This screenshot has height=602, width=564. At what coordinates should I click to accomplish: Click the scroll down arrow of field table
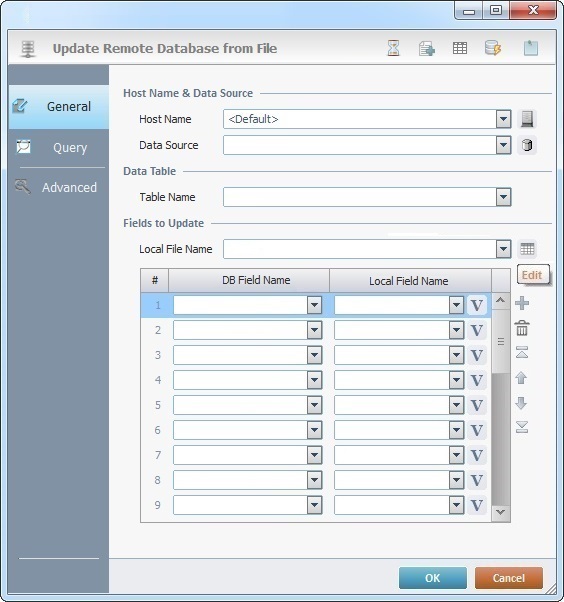(501, 512)
